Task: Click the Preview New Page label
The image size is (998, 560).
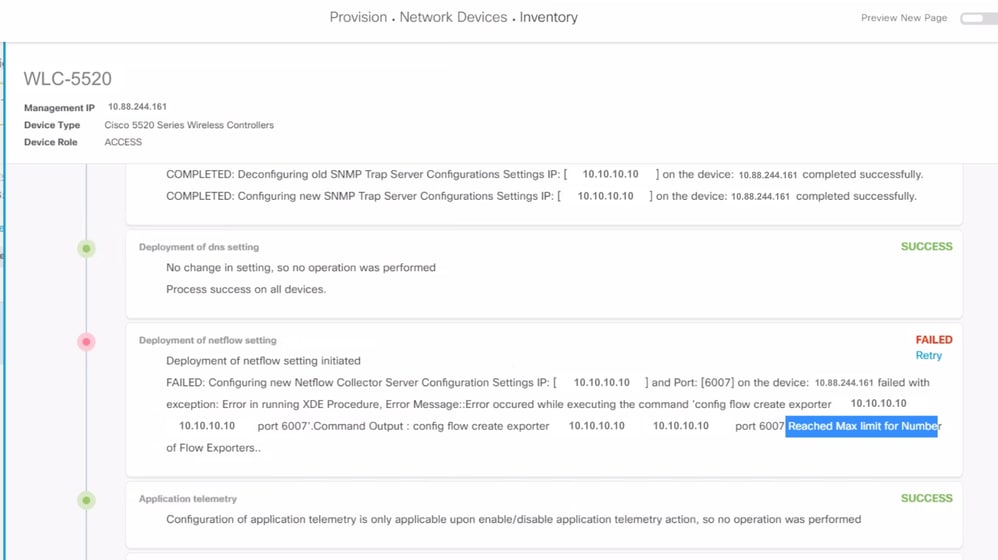Action: pos(904,18)
